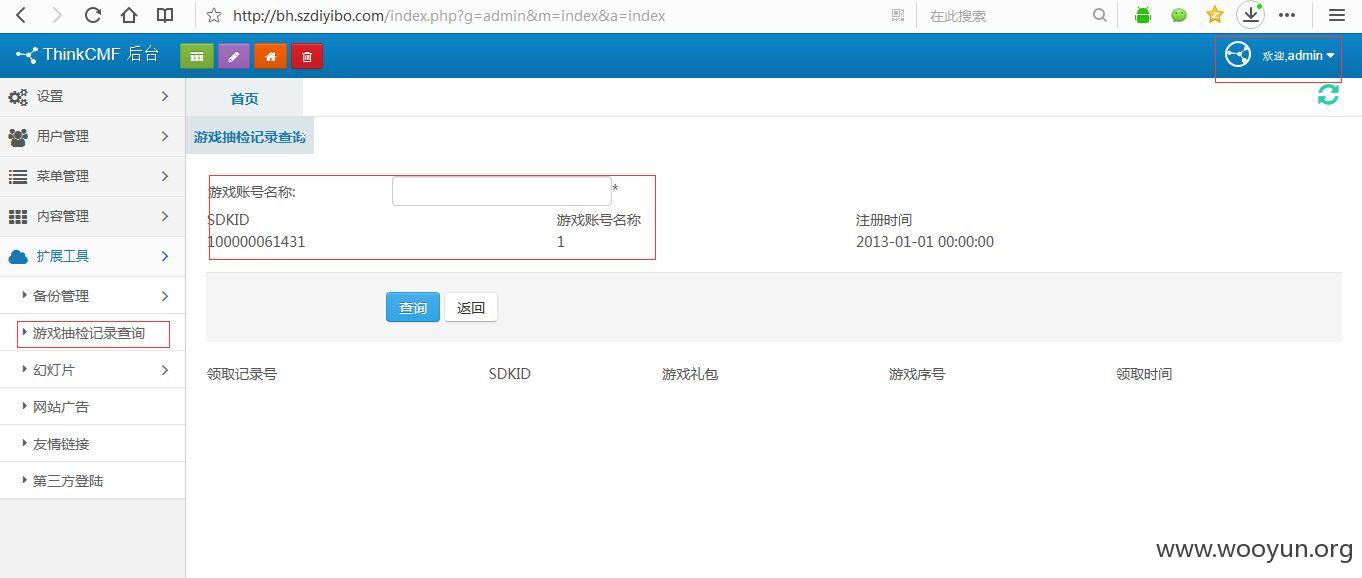Click the 领取时间 column header
Screen dimensions: 1362x578
tap(1144, 374)
